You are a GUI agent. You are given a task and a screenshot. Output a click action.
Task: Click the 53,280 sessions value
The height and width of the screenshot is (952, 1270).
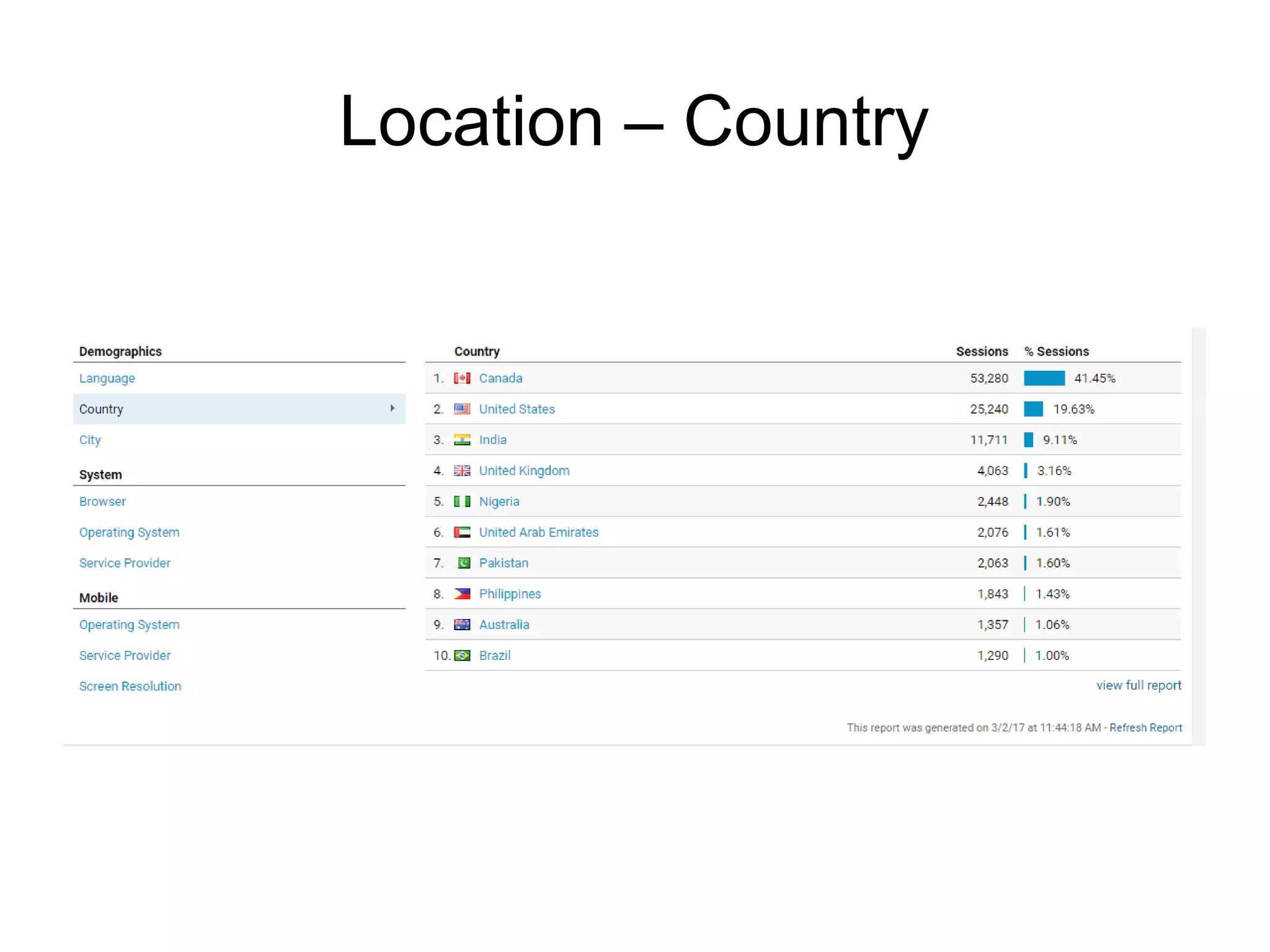[x=989, y=378]
